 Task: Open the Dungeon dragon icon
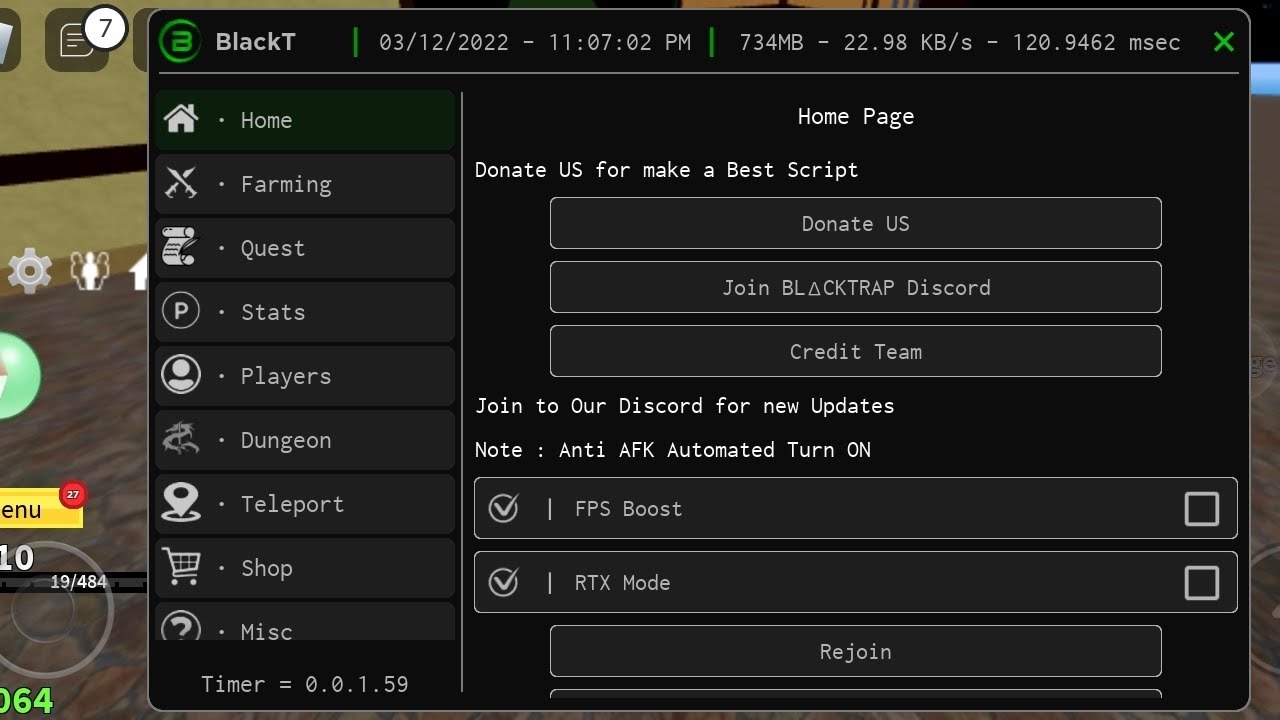tap(181, 439)
